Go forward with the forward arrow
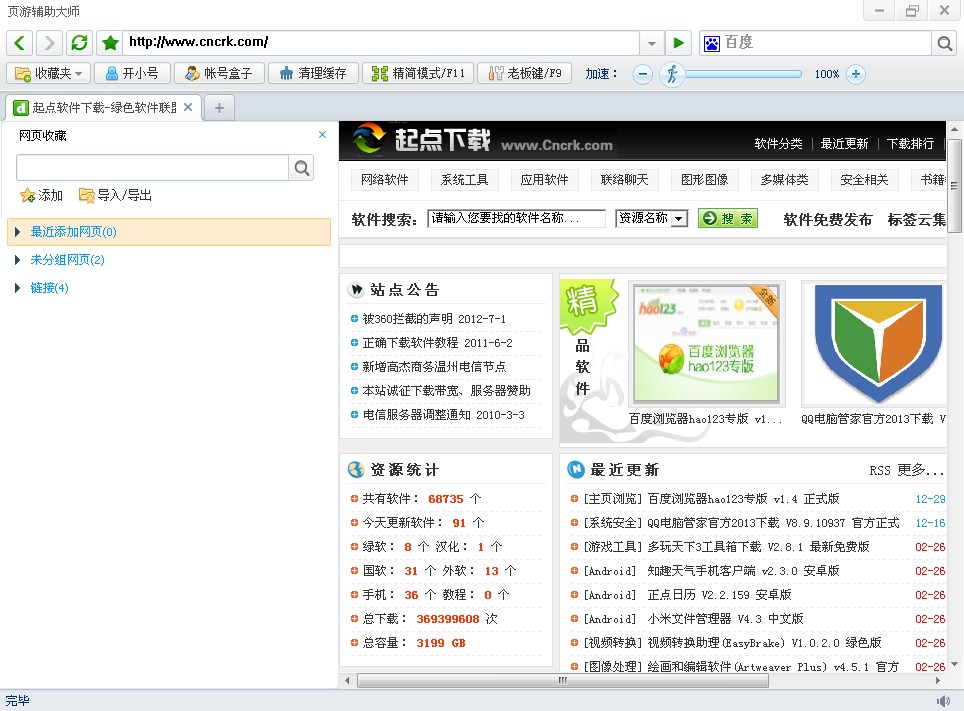 (x=49, y=42)
